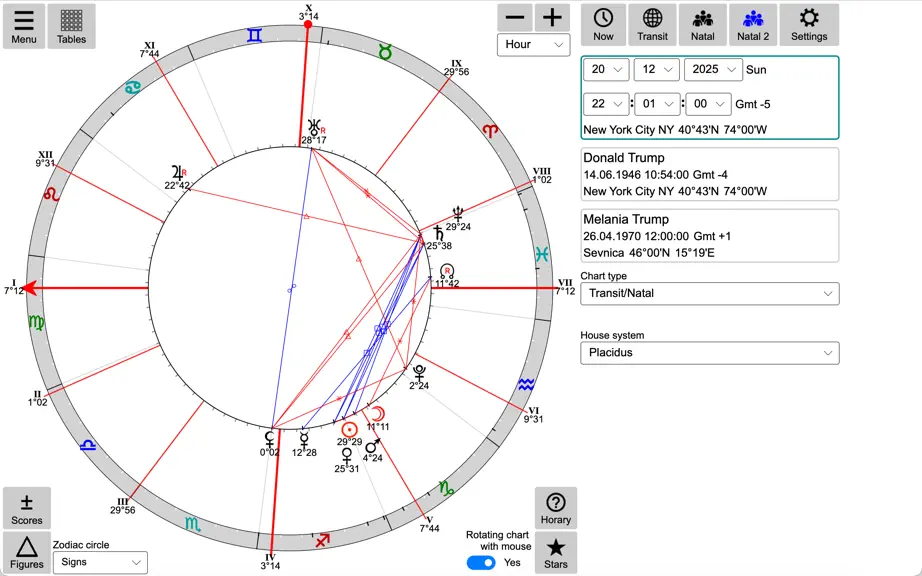Click the New York City location text in transit panel
The height and width of the screenshot is (576, 922).
pyautogui.click(x=675, y=130)
